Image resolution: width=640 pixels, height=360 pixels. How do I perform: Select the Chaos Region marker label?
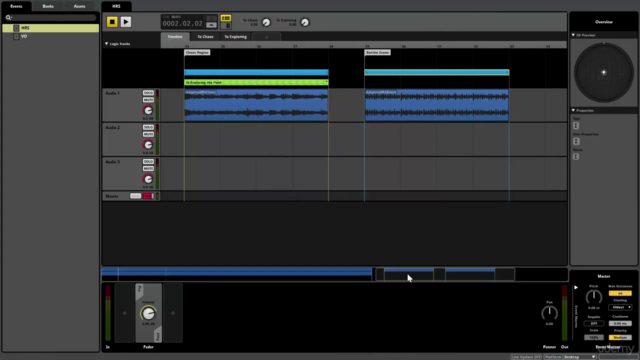[197, 53]
